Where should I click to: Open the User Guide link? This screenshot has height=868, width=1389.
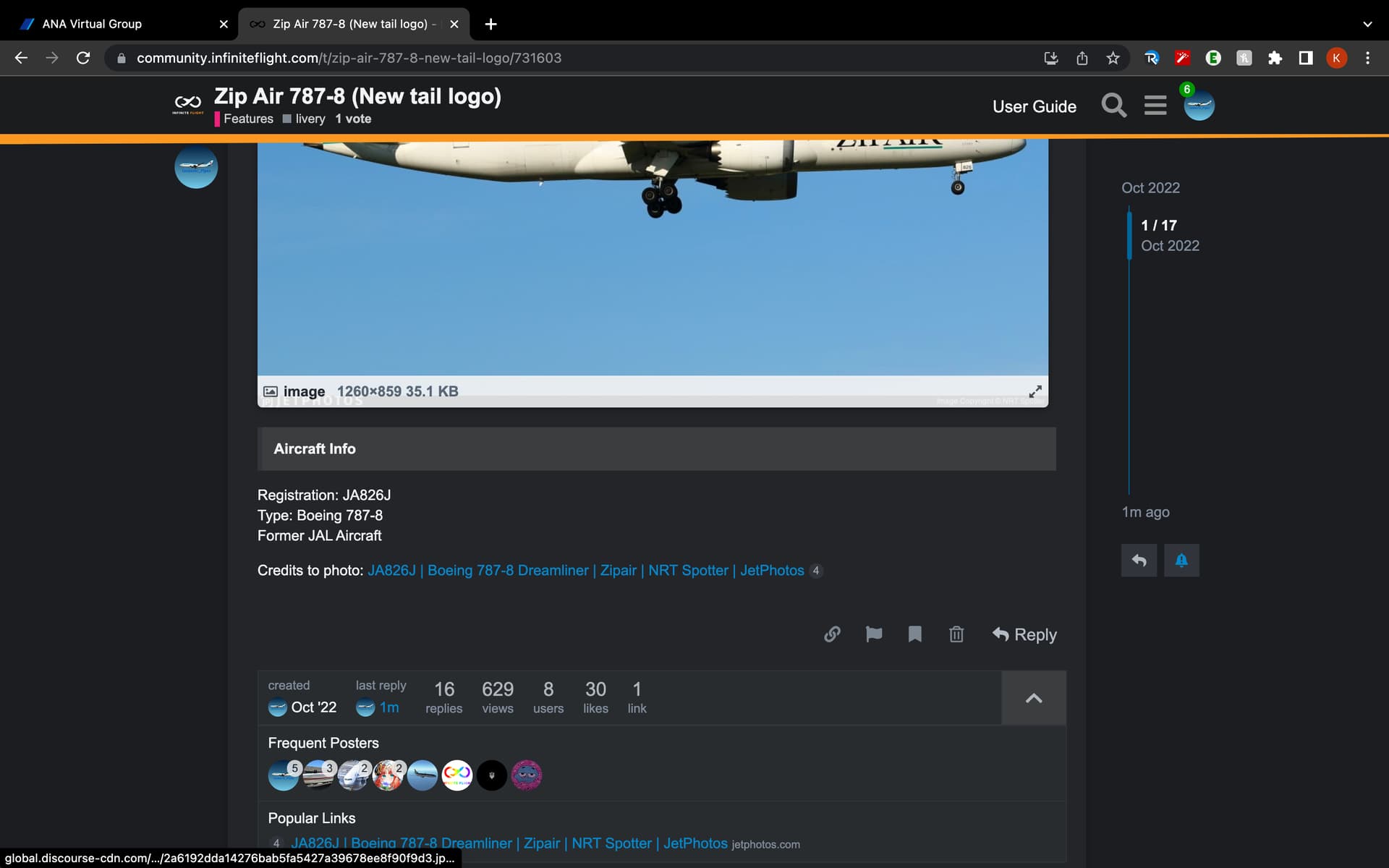[1034, 106]
